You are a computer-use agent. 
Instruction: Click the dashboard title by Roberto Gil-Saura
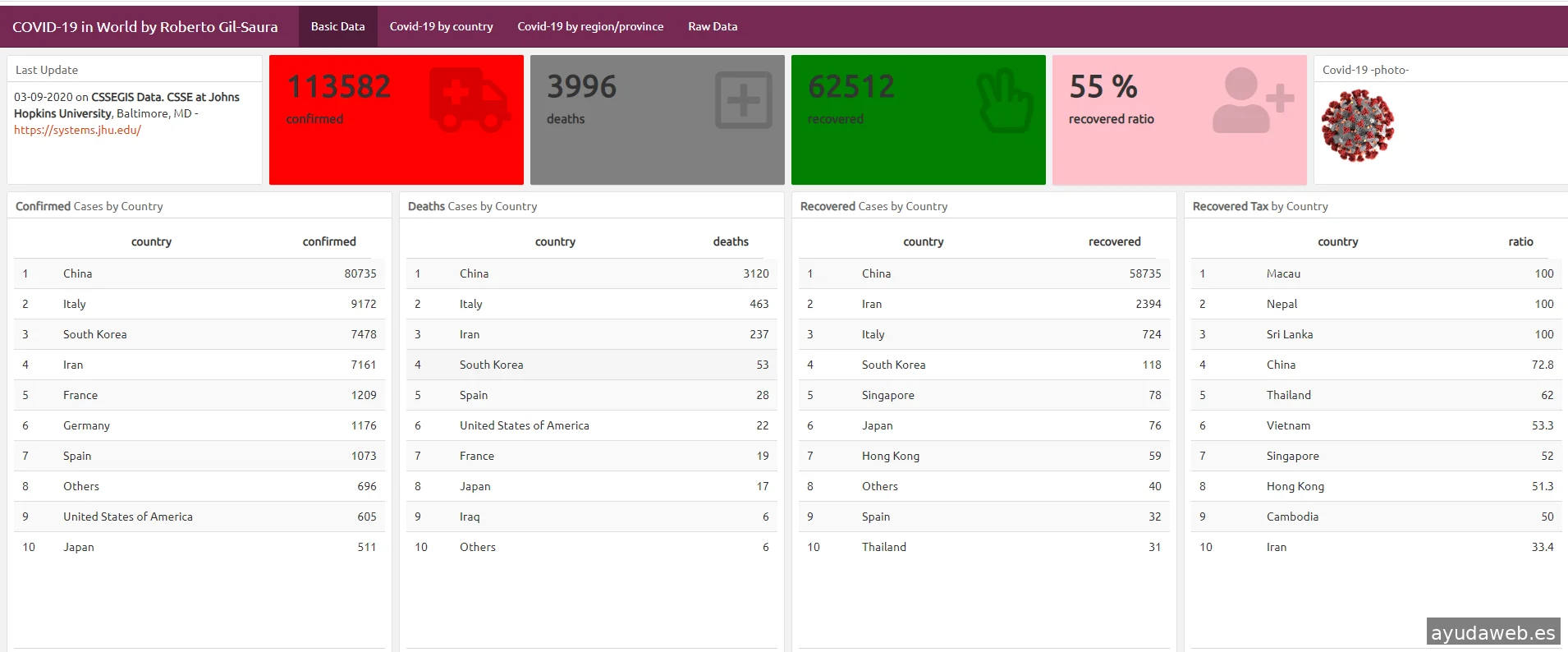click(144, 27)
